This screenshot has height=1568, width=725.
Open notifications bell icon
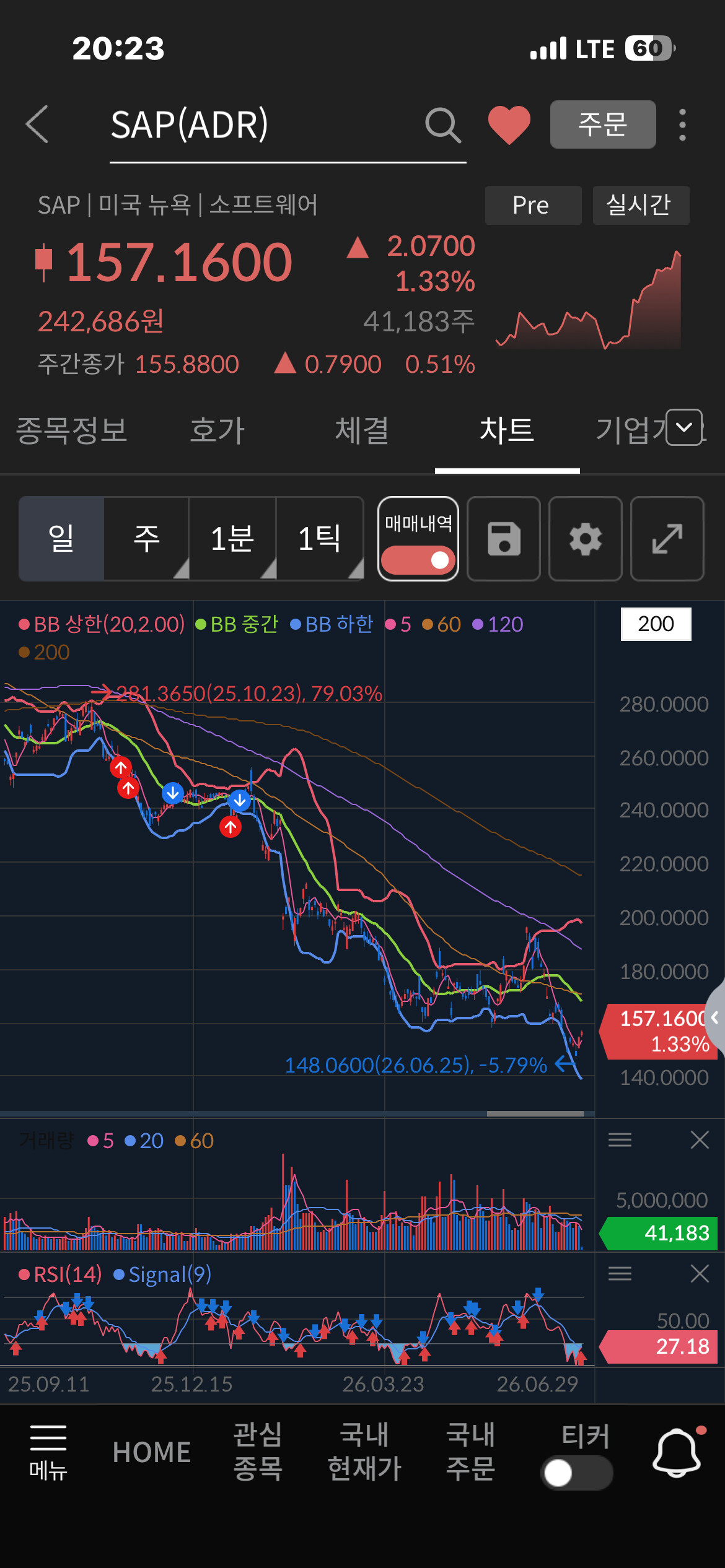[677, 1452]
